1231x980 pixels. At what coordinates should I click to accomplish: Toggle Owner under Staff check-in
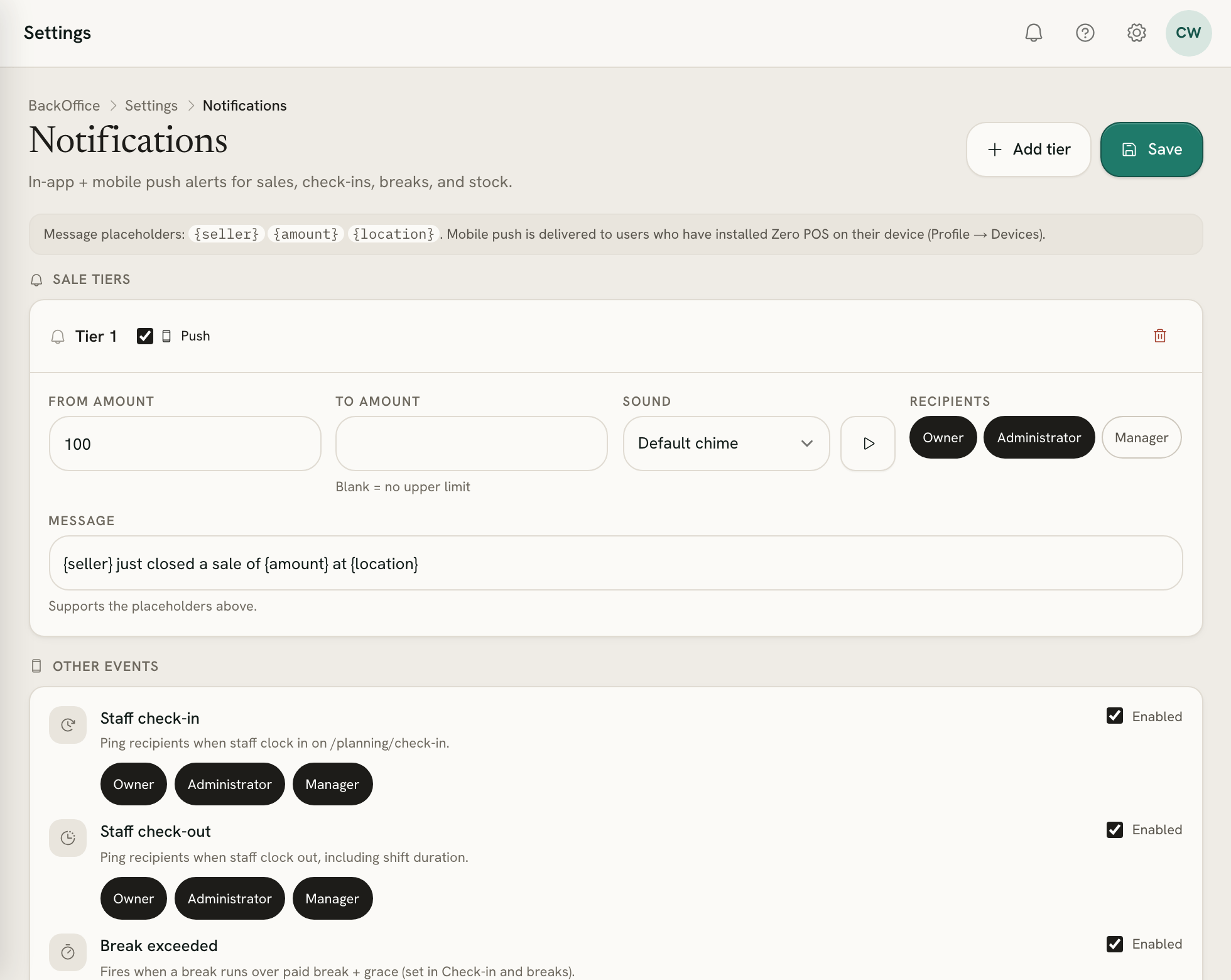click(x=133, y=784)
